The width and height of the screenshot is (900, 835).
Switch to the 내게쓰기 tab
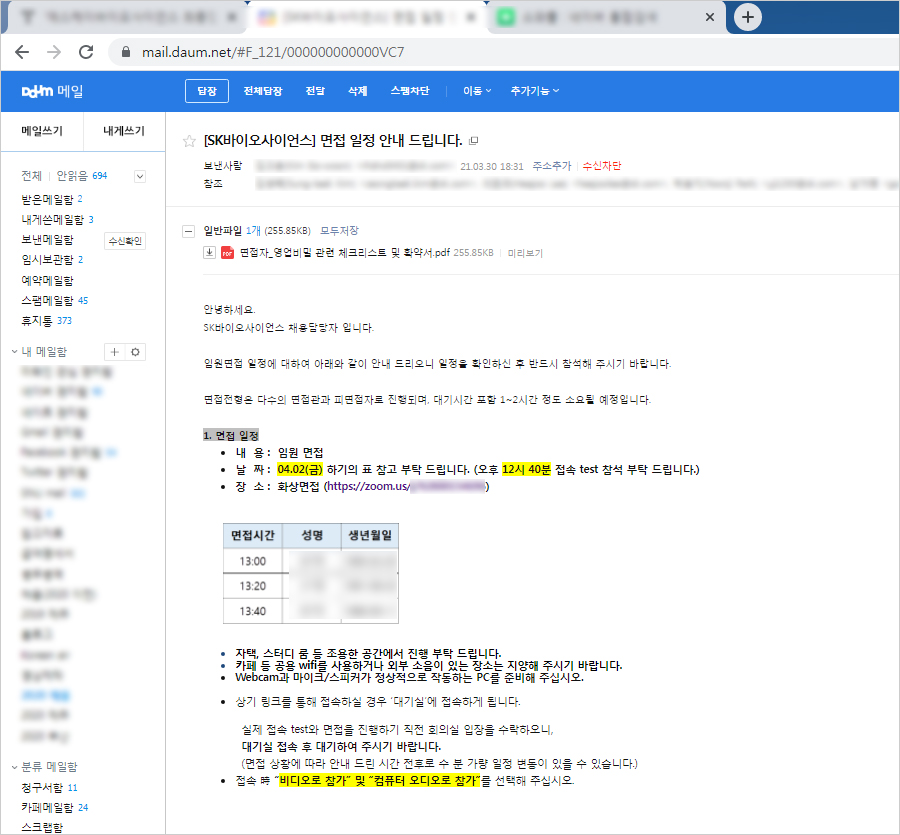tap(124, 131)
